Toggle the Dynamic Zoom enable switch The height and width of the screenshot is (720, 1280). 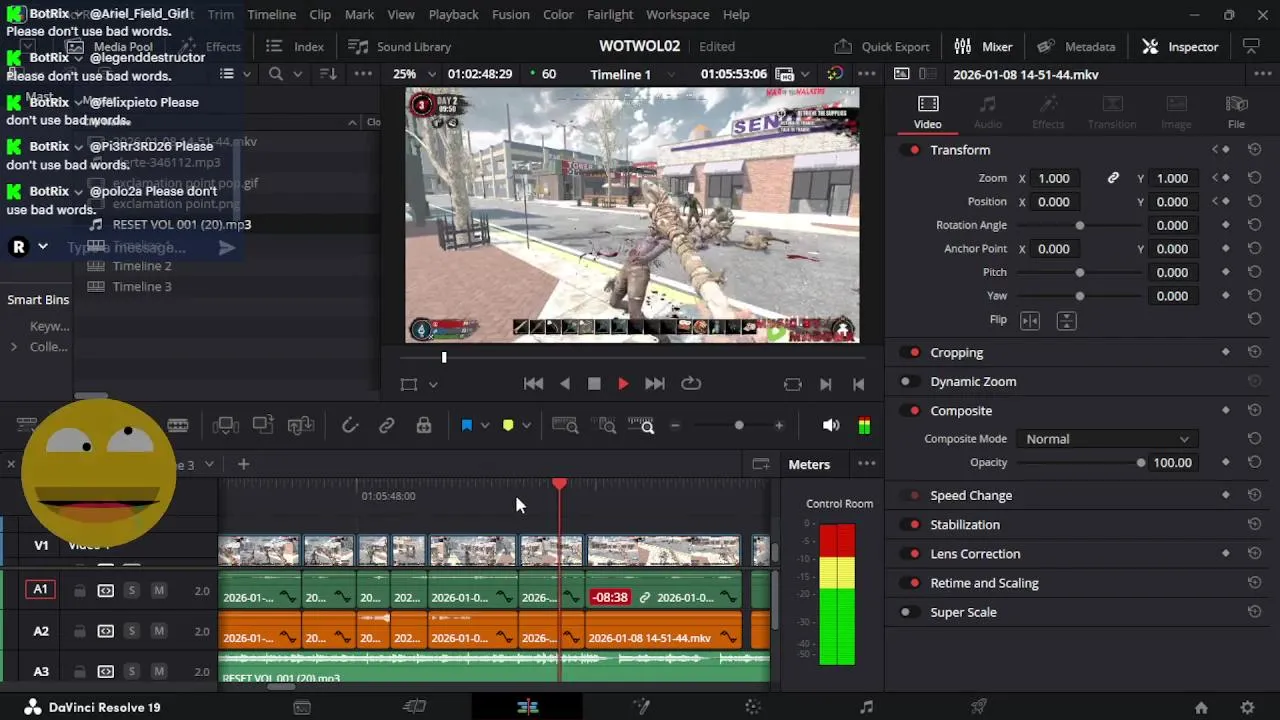(908, 382)
